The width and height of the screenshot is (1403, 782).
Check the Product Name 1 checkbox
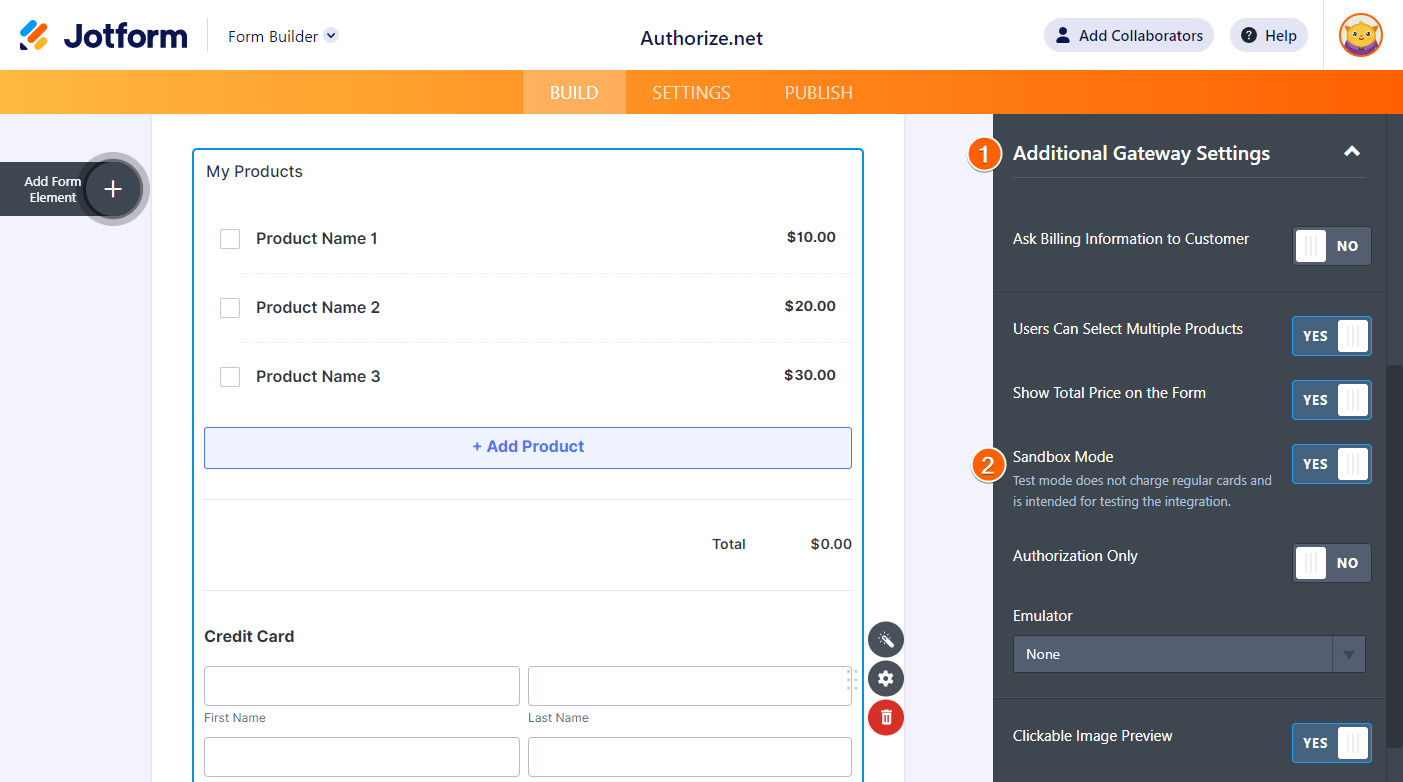click(x=230, y=238)
